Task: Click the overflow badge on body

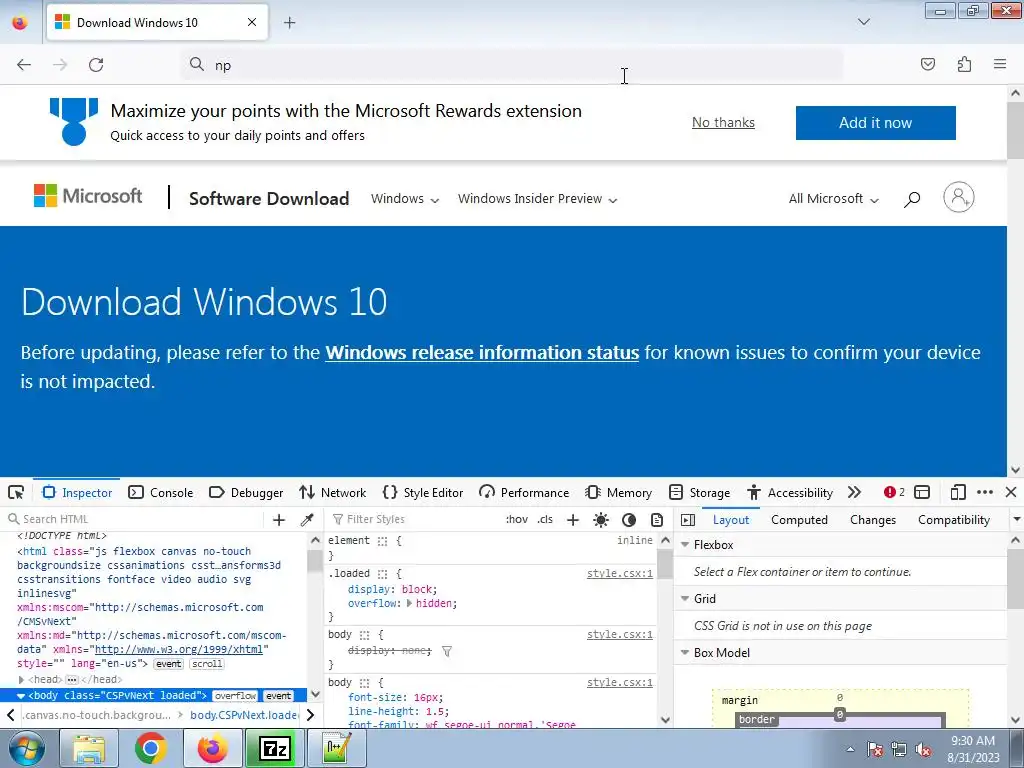Action: [x=235, y=696]
